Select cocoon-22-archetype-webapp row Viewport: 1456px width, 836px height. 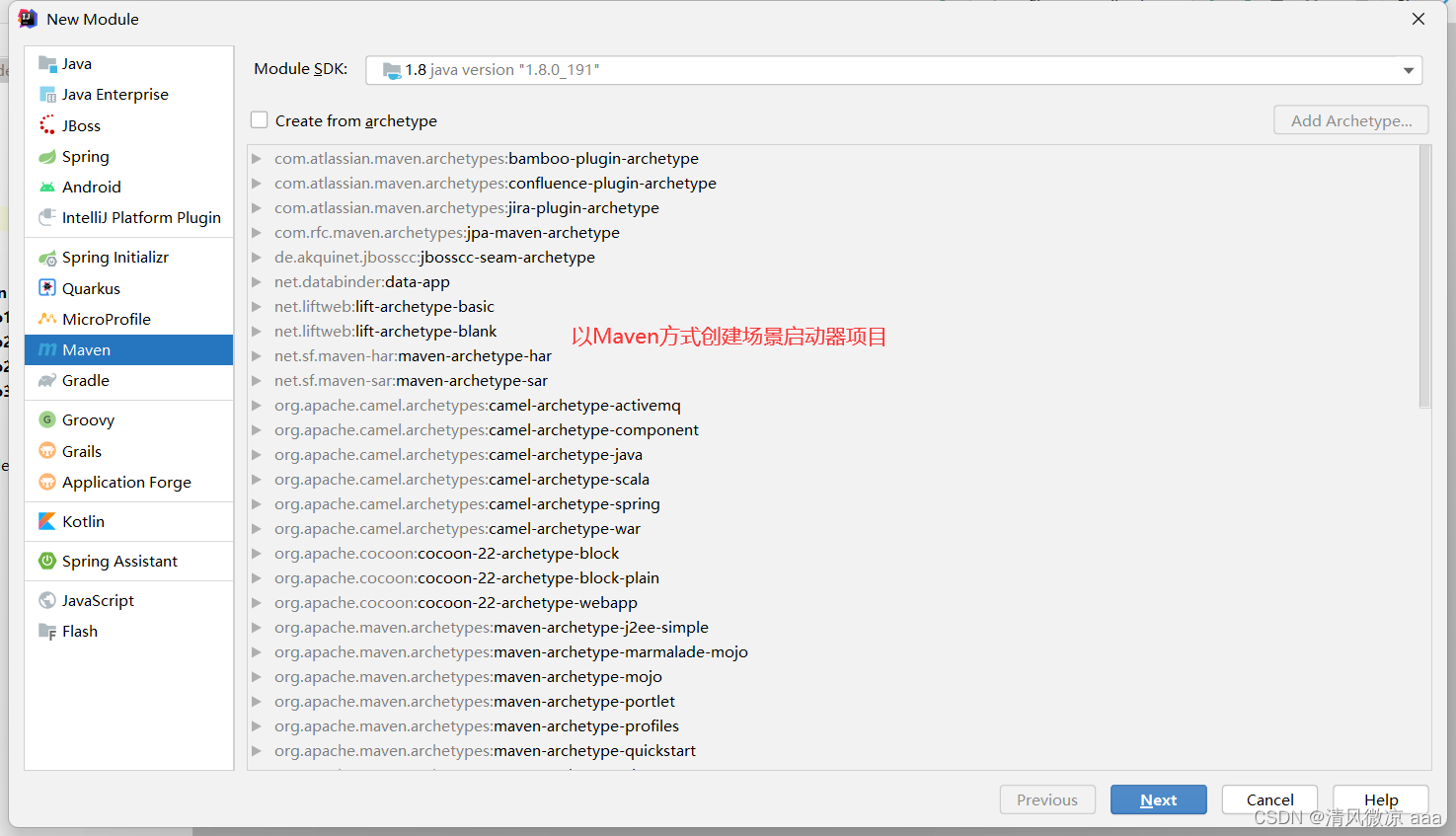click(833, 602)
